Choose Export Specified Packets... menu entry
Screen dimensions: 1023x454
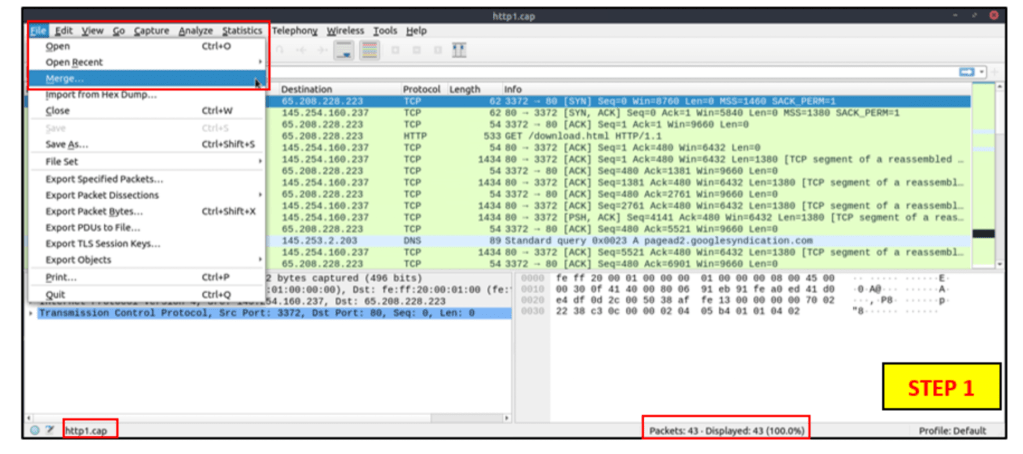point(104,179)
